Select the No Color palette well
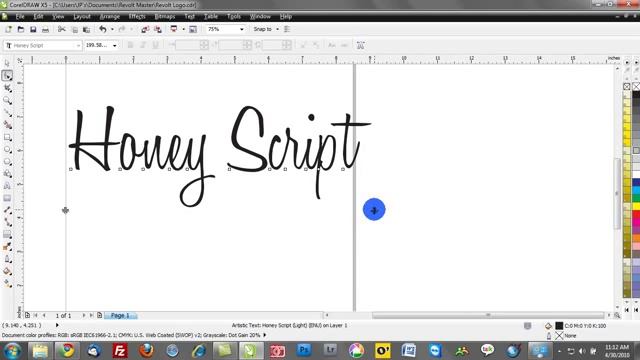640x360 pixels. [x=627, y=87]
